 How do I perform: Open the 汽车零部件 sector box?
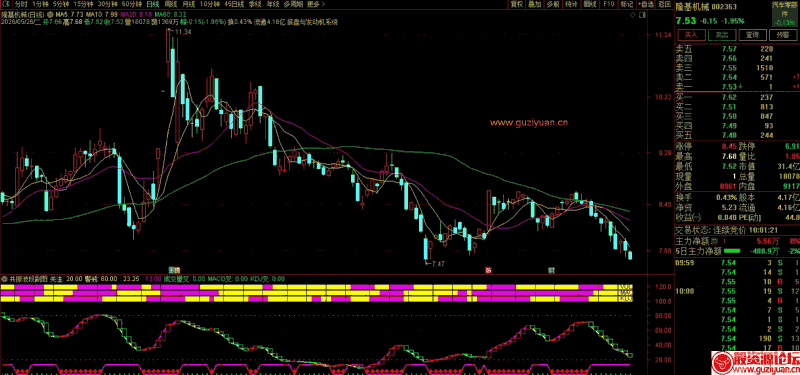tap(785, 13)
